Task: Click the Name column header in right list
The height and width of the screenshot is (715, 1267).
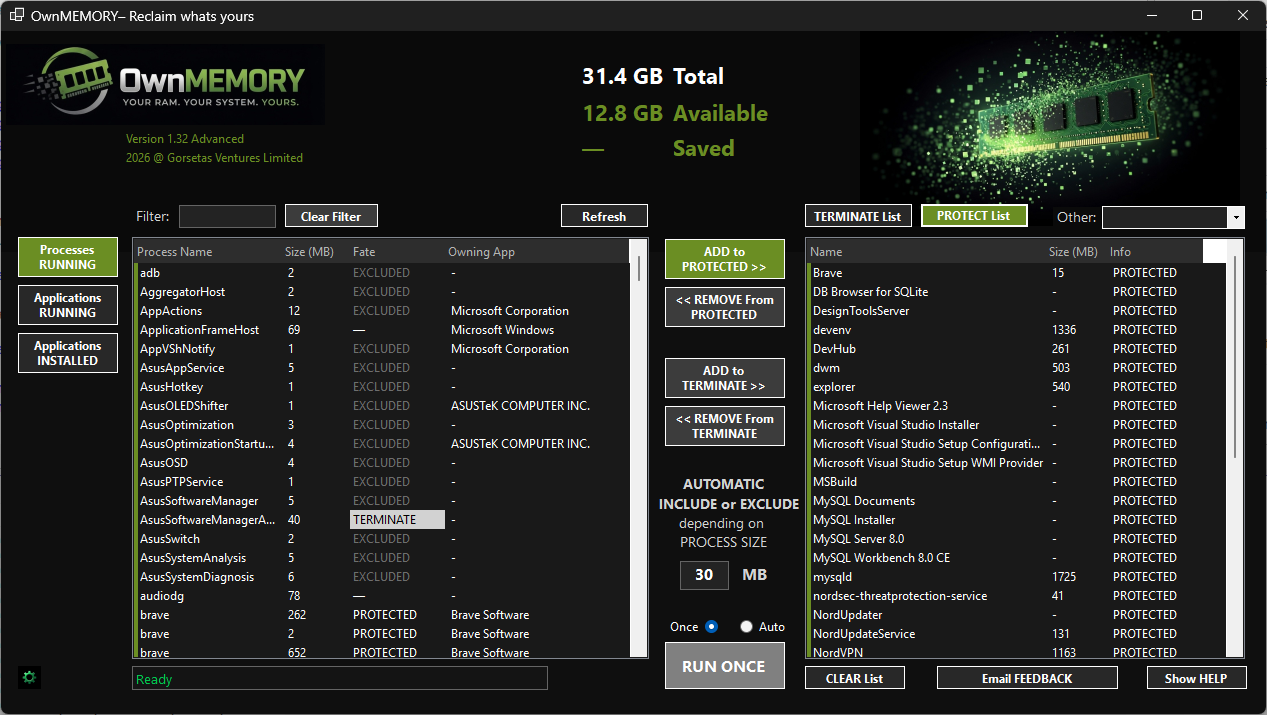Action: click(x=826, y=252)
